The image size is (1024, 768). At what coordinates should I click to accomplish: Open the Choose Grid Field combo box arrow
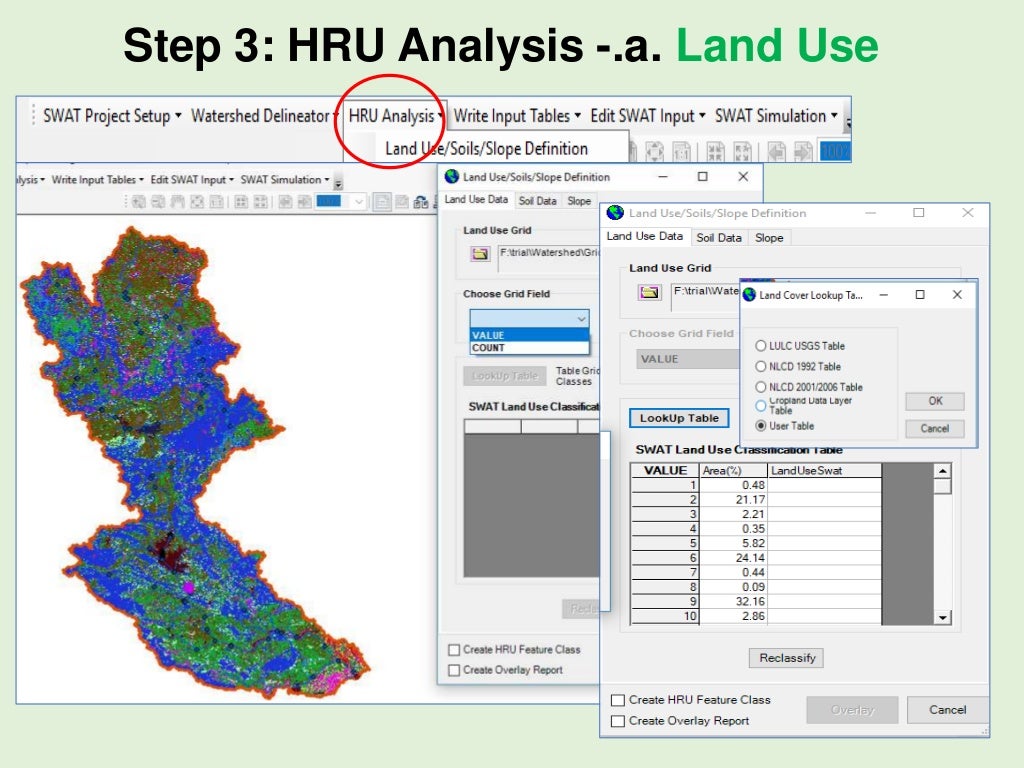coord(581,318)
